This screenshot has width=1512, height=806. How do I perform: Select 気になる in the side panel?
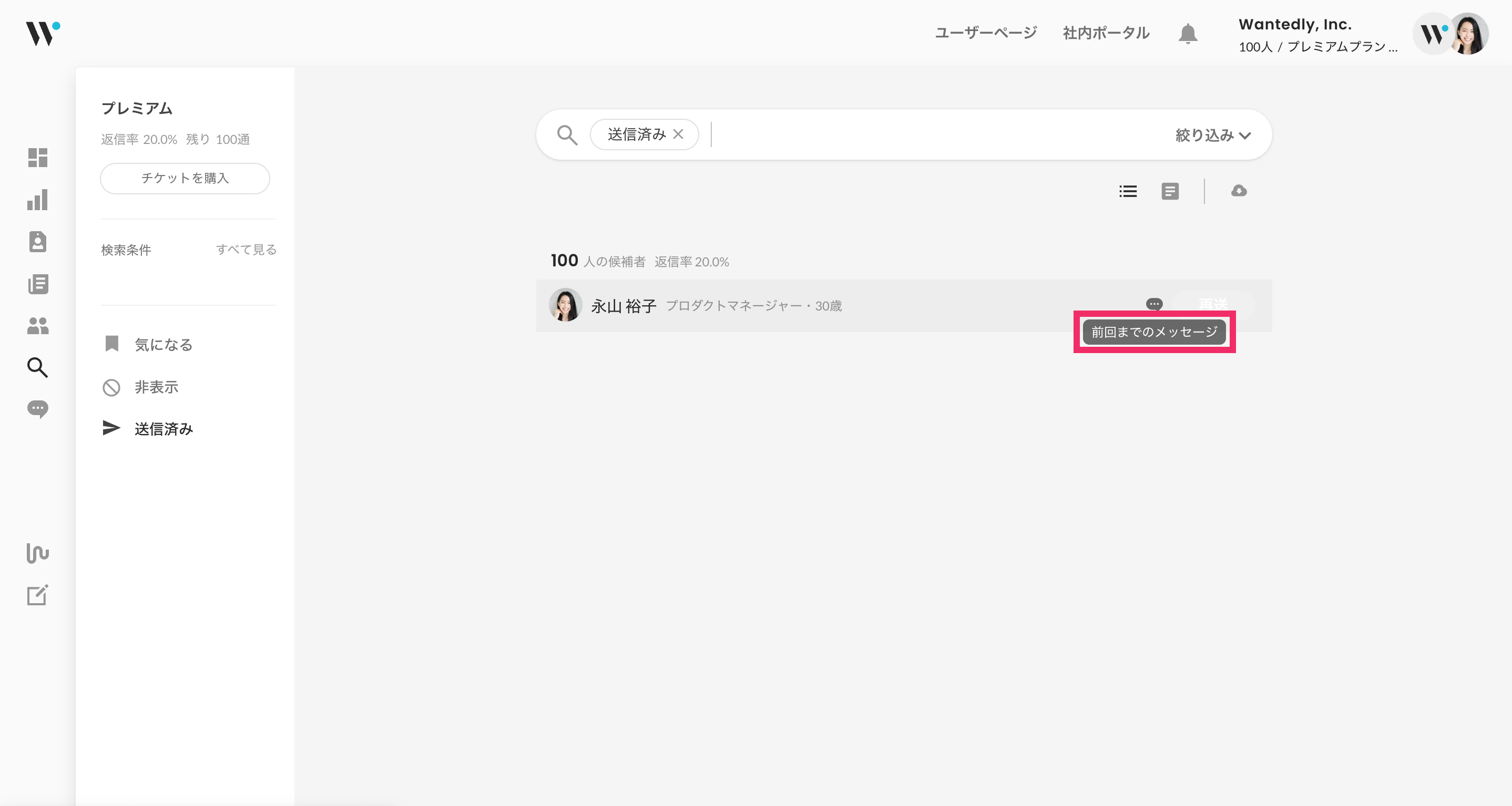[x=163, y=345]
